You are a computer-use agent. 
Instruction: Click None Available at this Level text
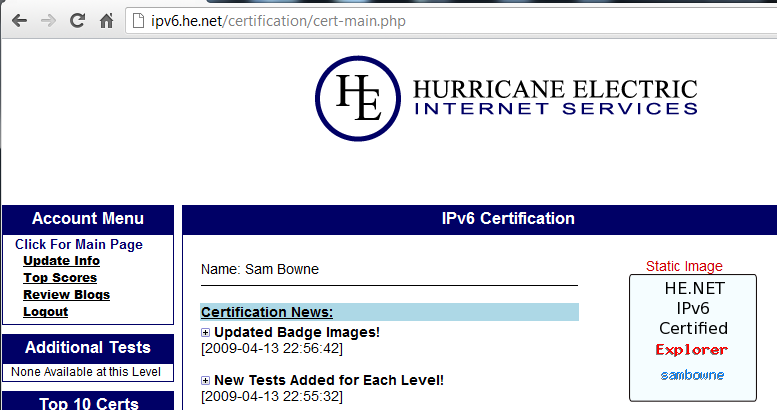point(86,372)
